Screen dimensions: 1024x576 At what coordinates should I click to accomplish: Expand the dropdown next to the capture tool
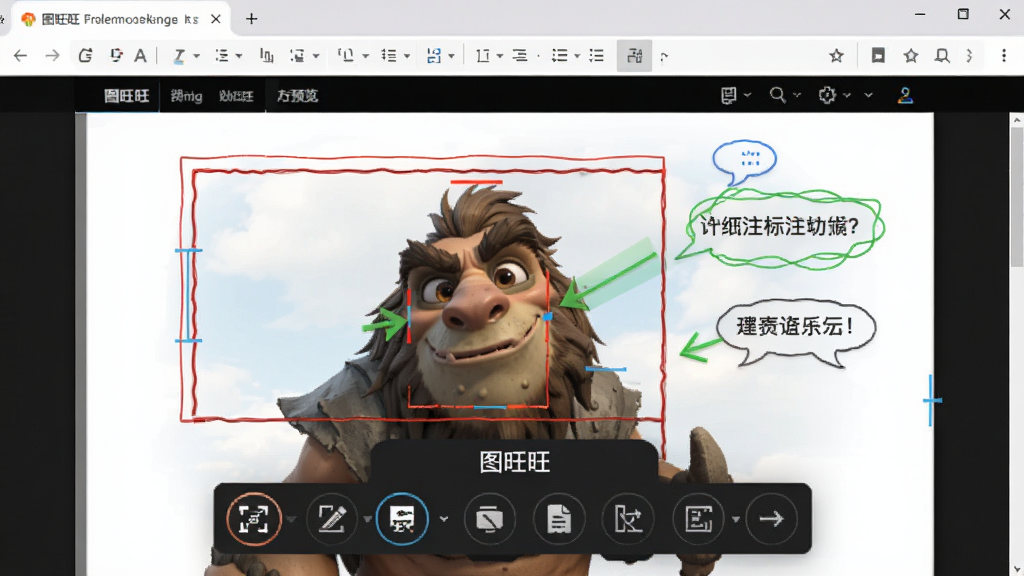291,520
